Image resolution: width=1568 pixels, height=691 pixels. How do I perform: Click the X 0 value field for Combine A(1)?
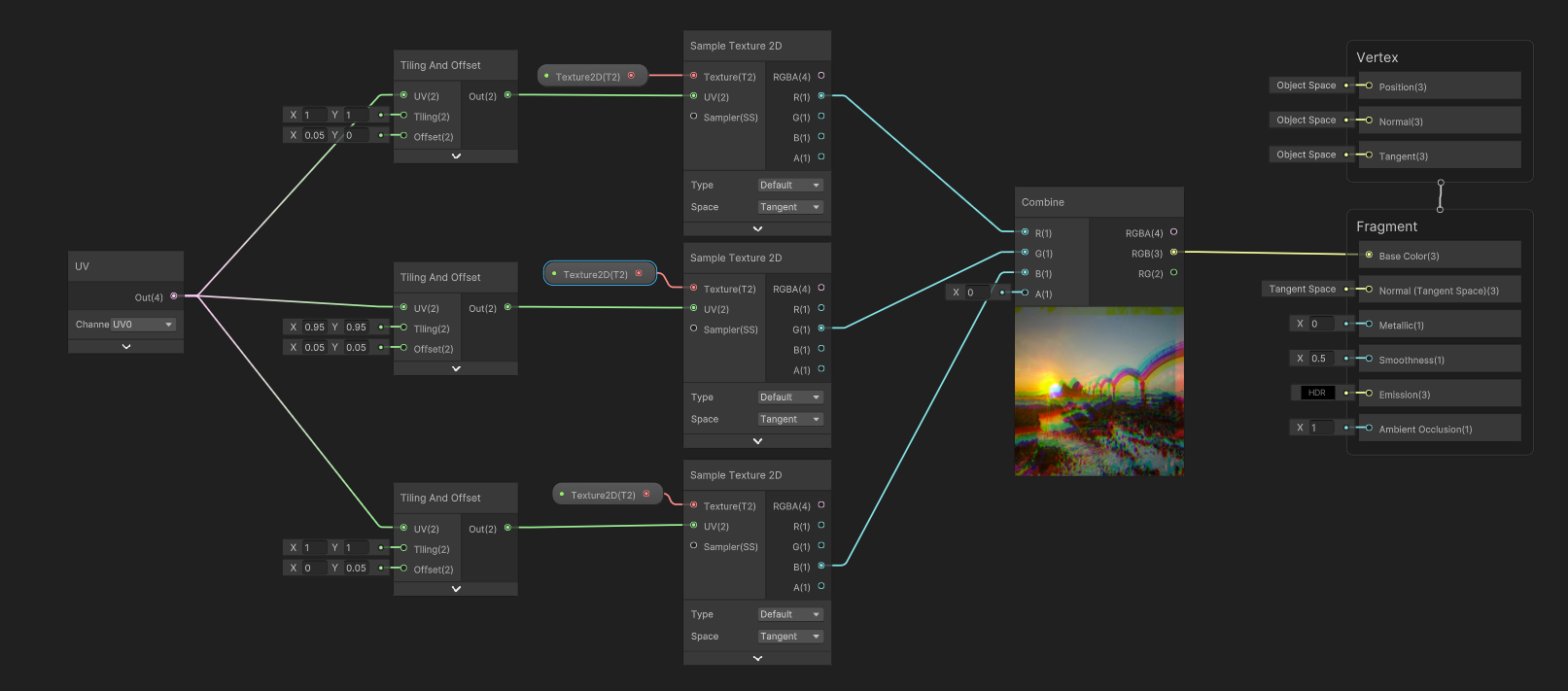coord(977,293)
